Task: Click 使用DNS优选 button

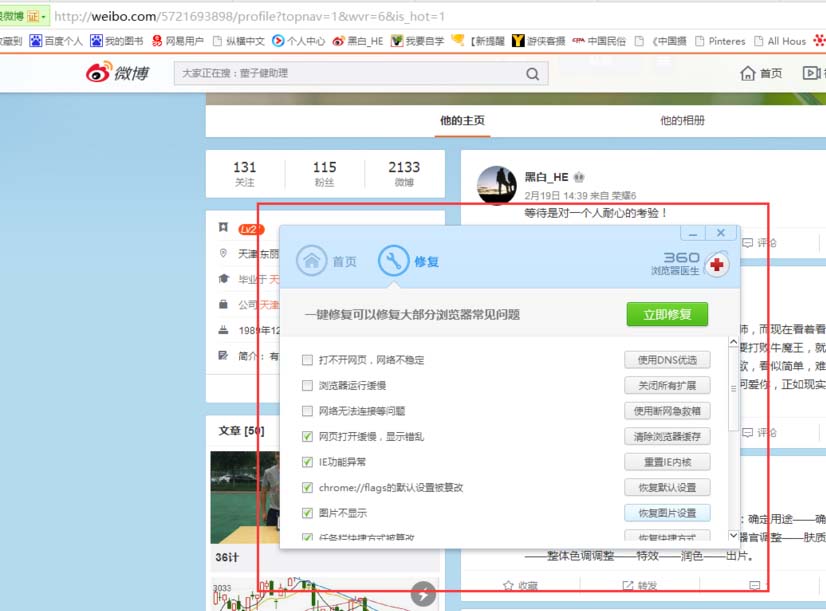Action: pos(667,360)
